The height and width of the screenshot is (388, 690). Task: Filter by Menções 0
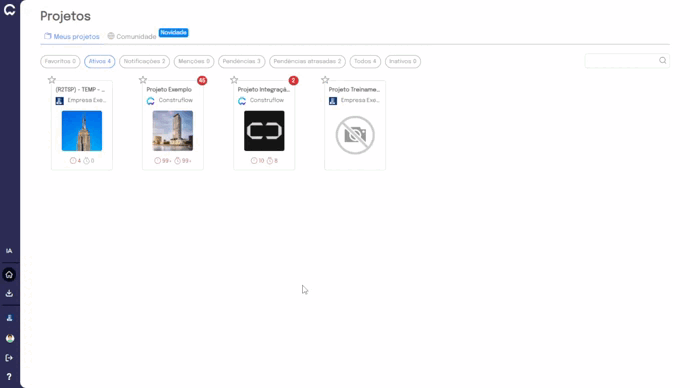(x=194, y=61)
